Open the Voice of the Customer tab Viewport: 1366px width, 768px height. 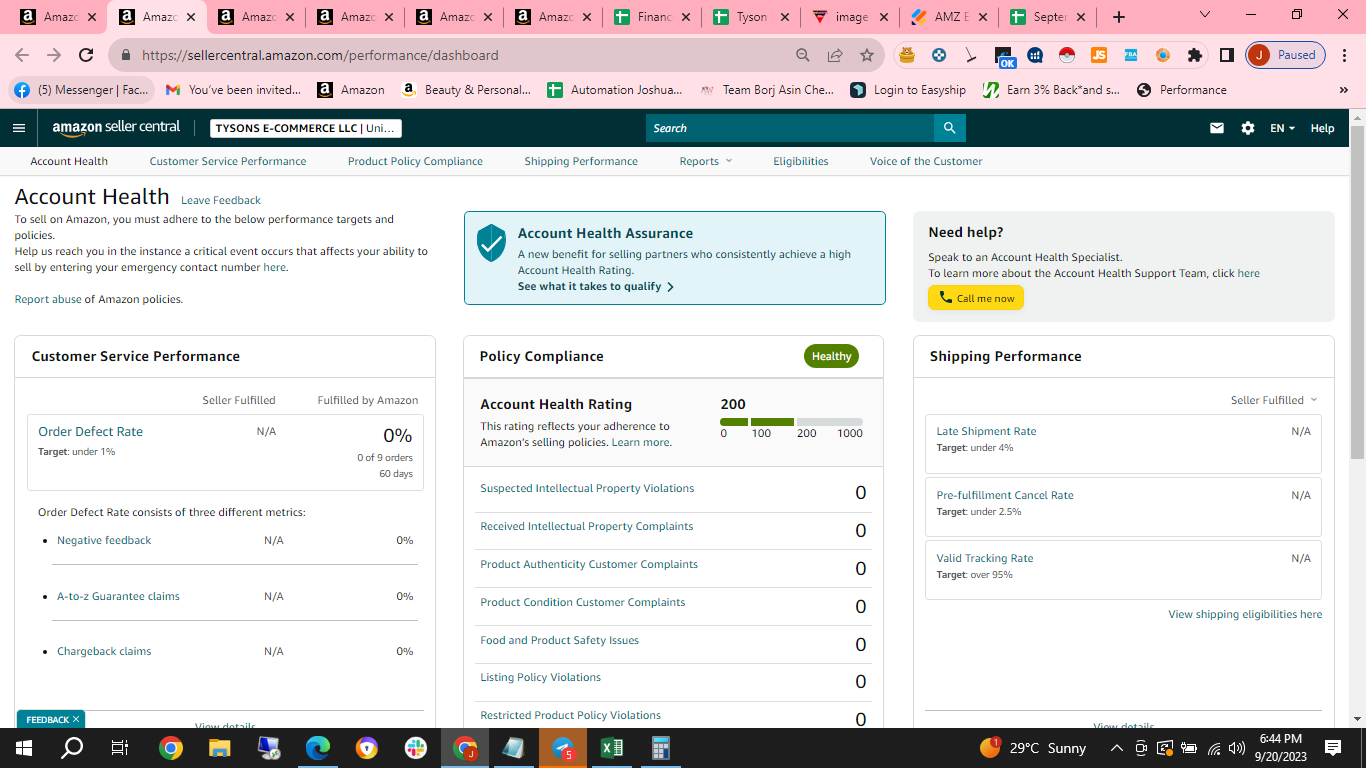point(926,161)
